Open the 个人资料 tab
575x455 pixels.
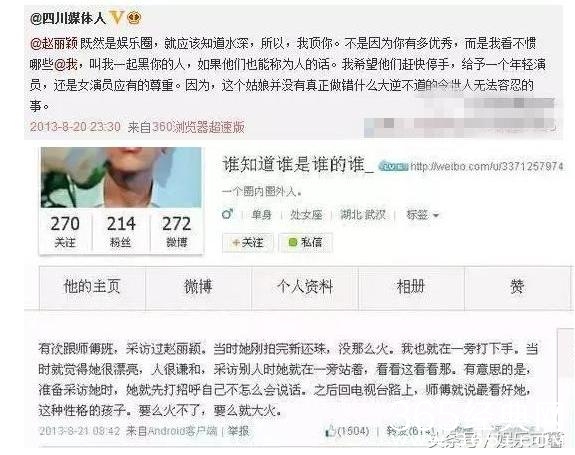[x=305, y=287]
